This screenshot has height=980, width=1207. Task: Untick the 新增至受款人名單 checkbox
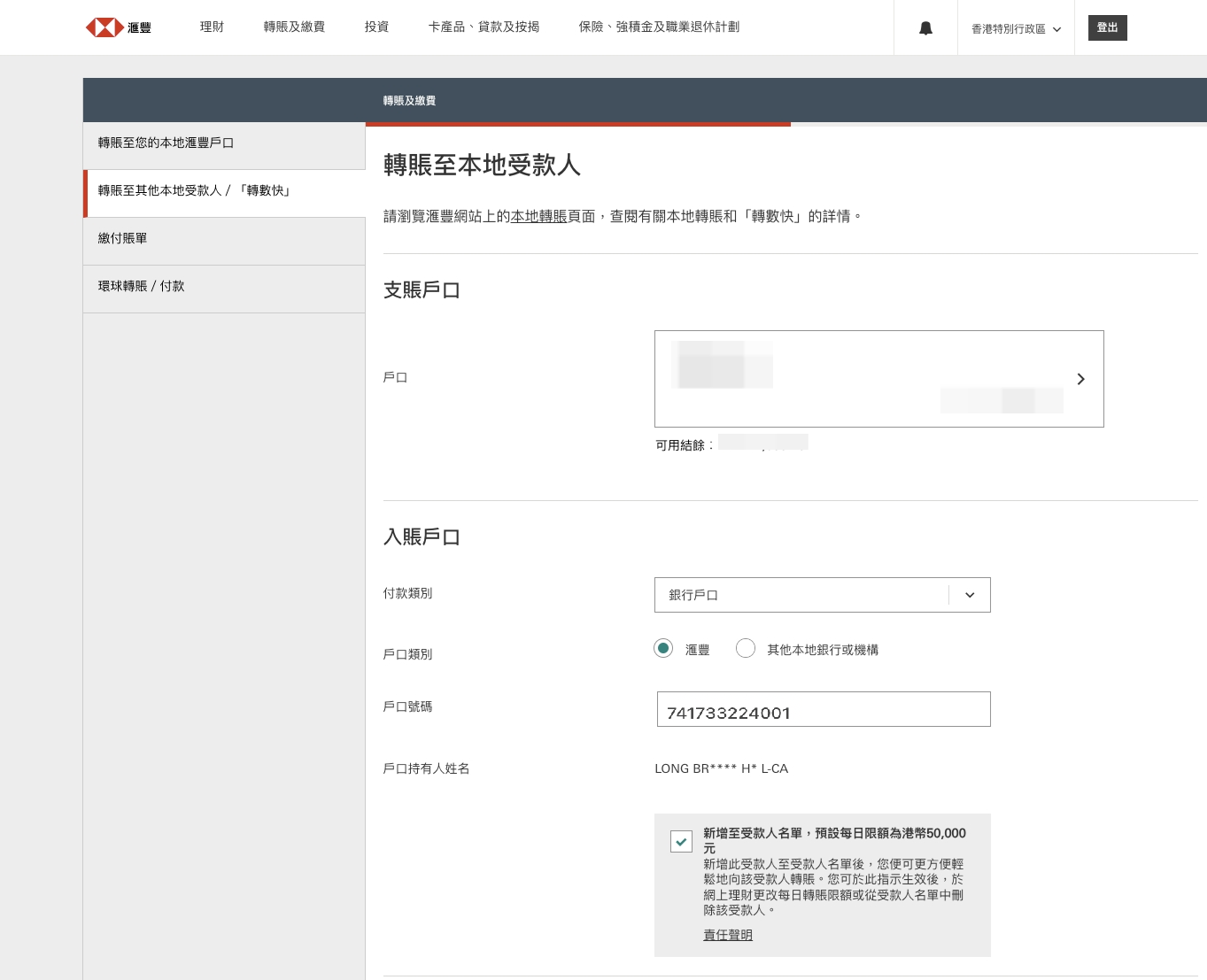pos(681,841)
